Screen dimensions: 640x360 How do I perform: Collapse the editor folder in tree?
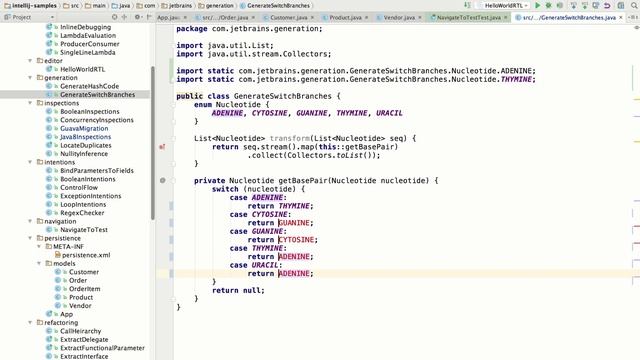30,61
